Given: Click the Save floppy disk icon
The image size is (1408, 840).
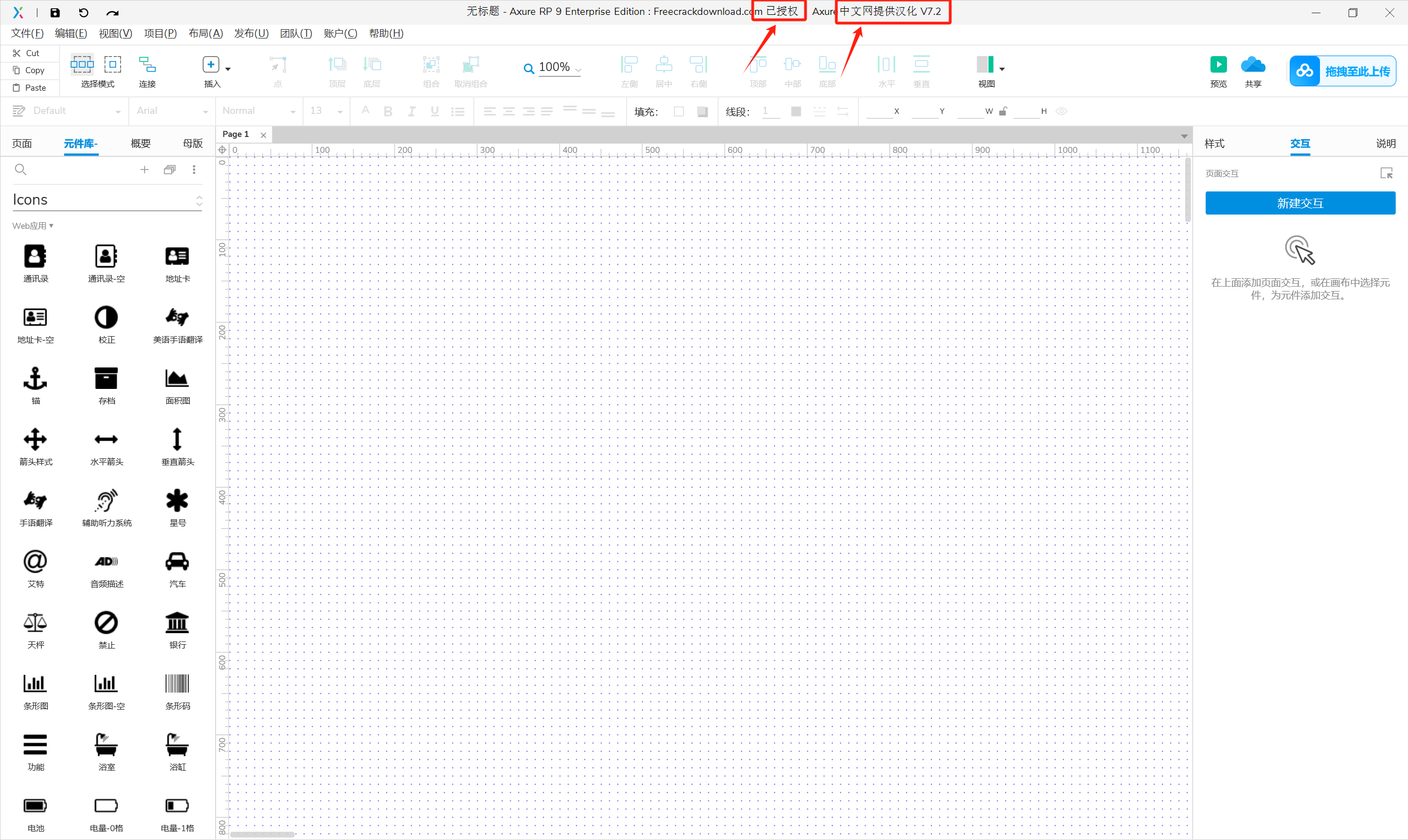Looking at the screenshot, I should [x=55, y=13].
